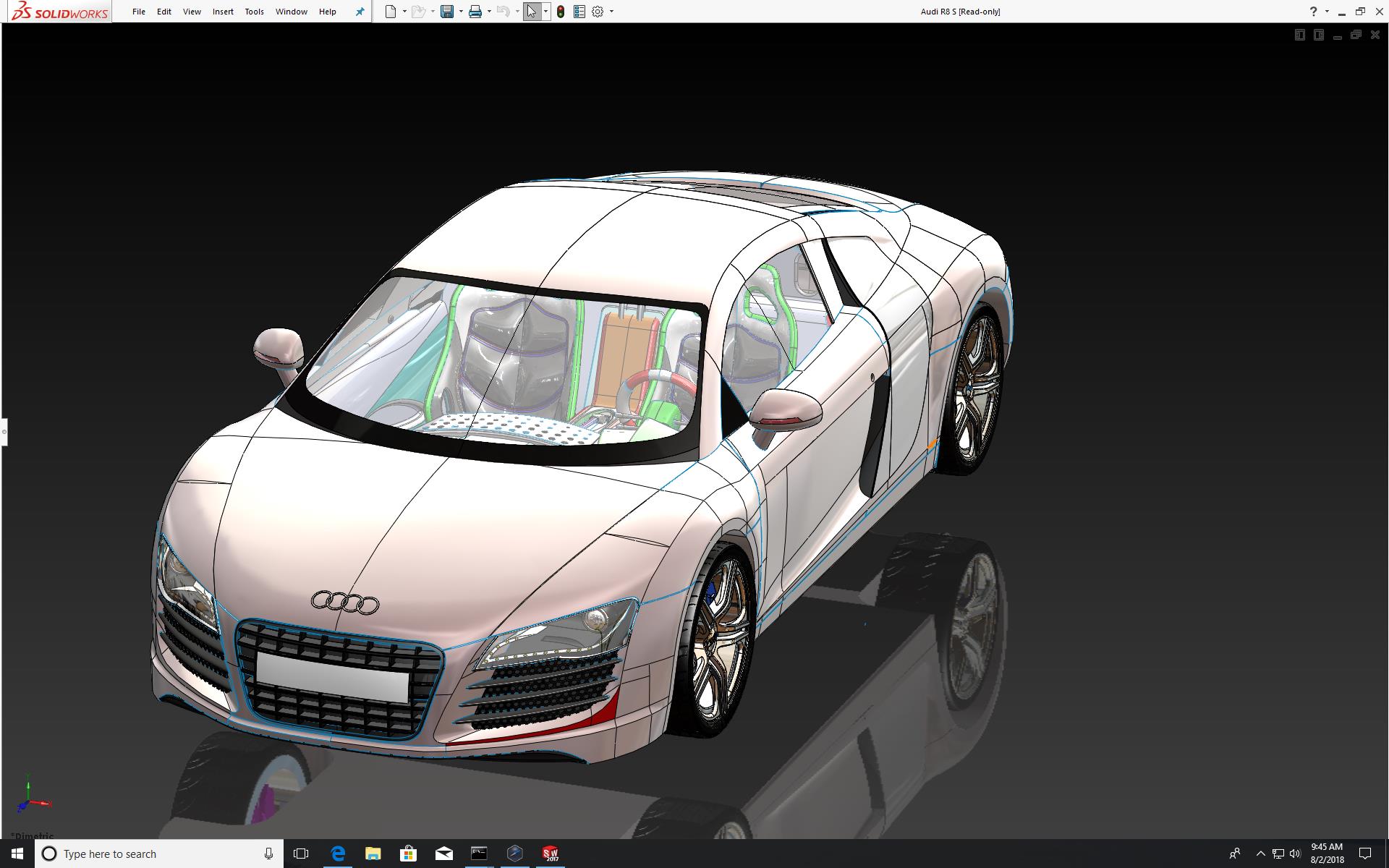This screenshot has height=868, width=1389.
Task: Open the Tools menu
Action: click(254, 12)
